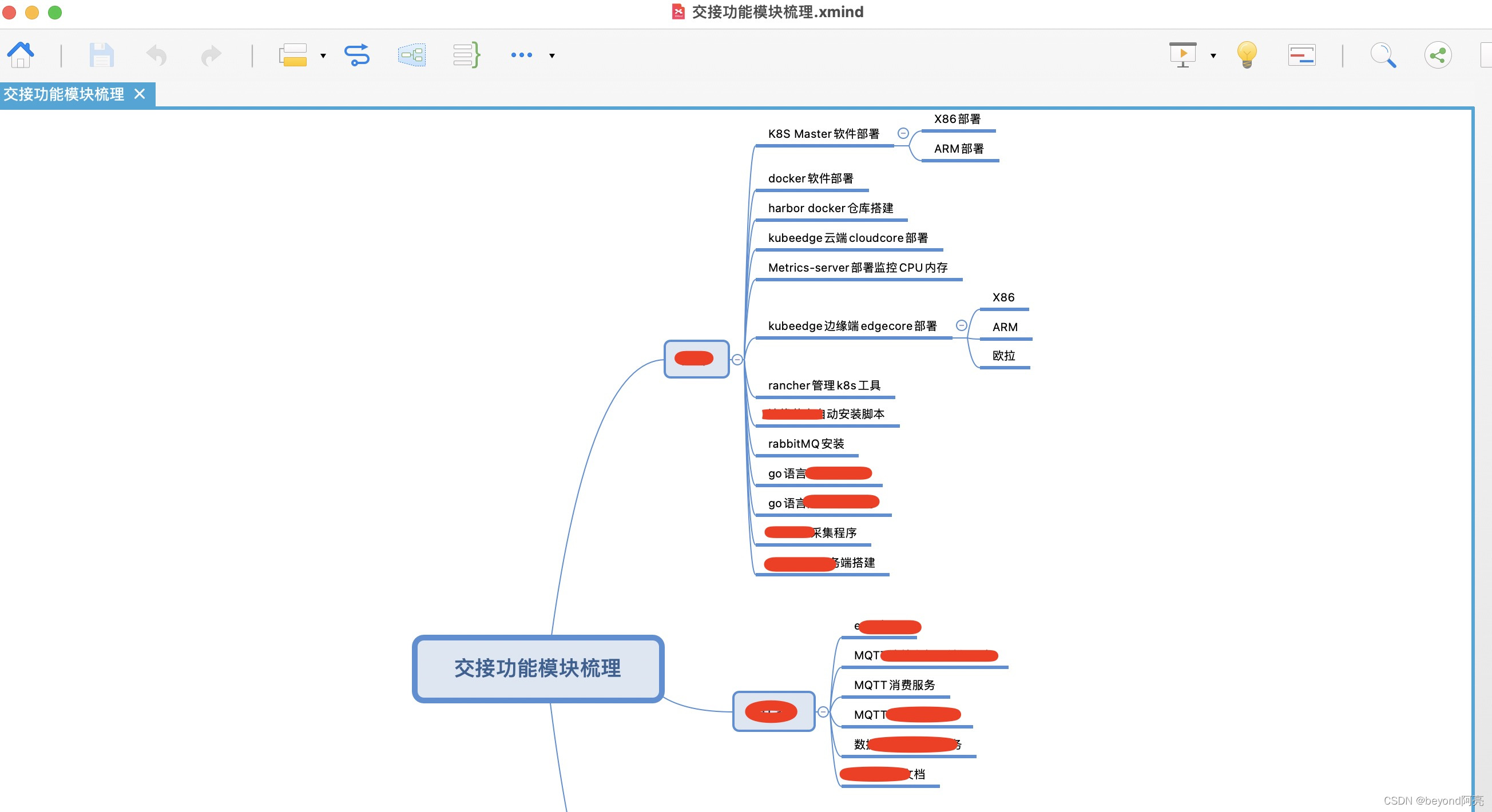Image resolution: width=1492 pixels, height=812 pixels.
Task: Select the rabbitMQ 安装 topic
Action: (x=805, y=444)
